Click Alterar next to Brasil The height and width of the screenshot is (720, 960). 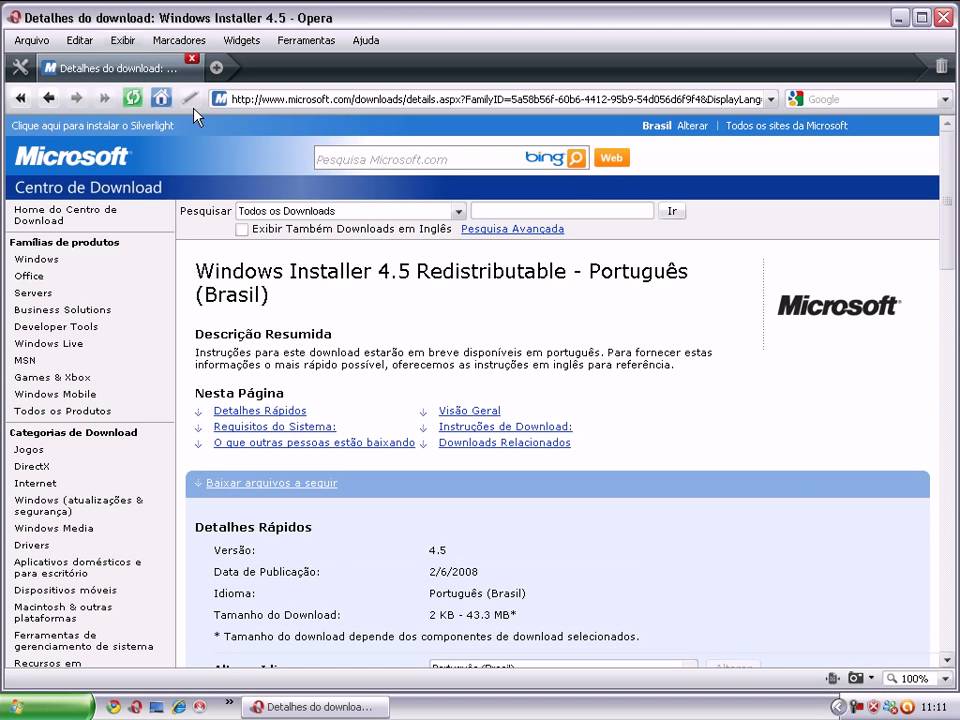[x=692, y=126]
